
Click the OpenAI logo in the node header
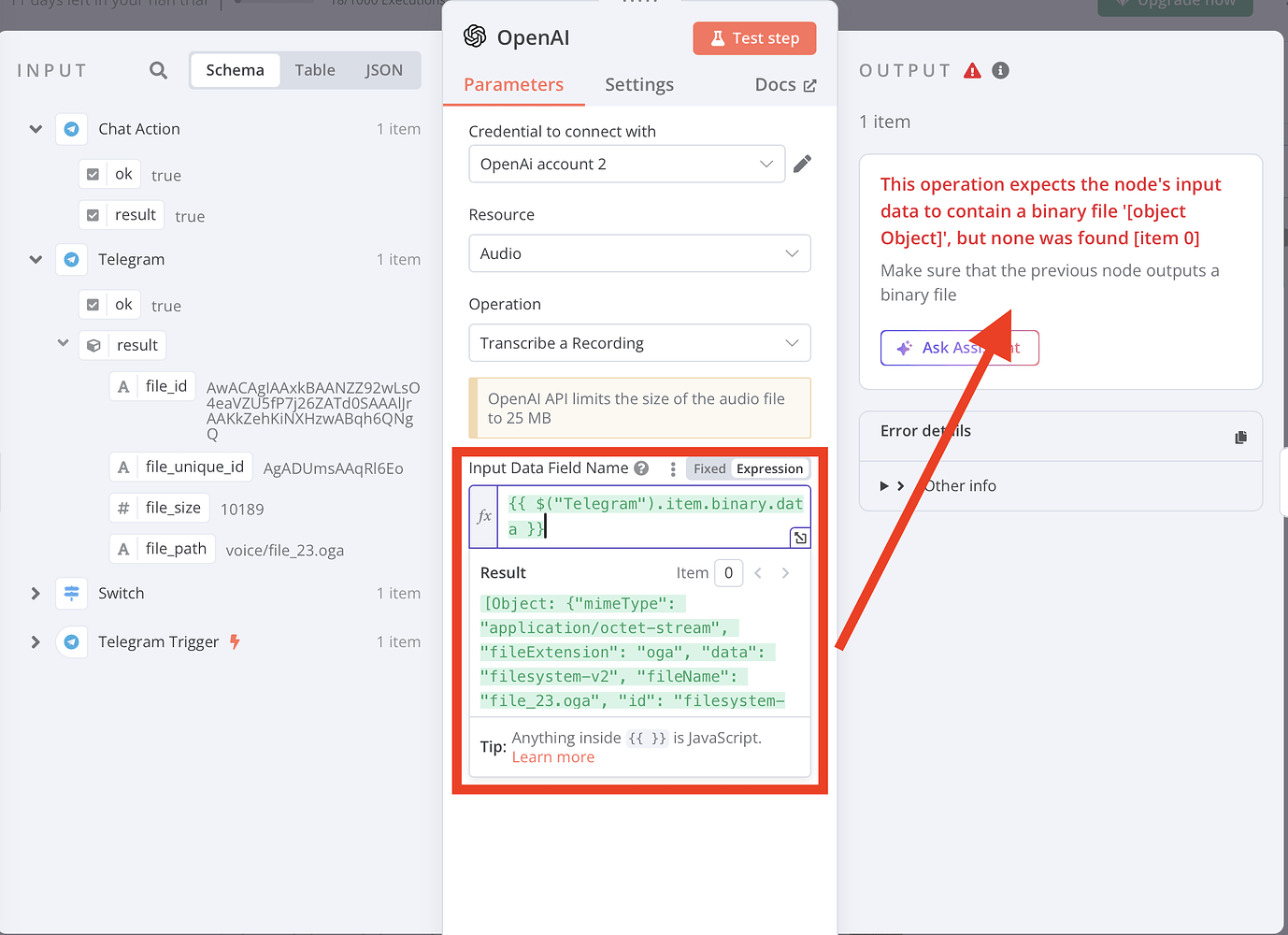point(474,37)
